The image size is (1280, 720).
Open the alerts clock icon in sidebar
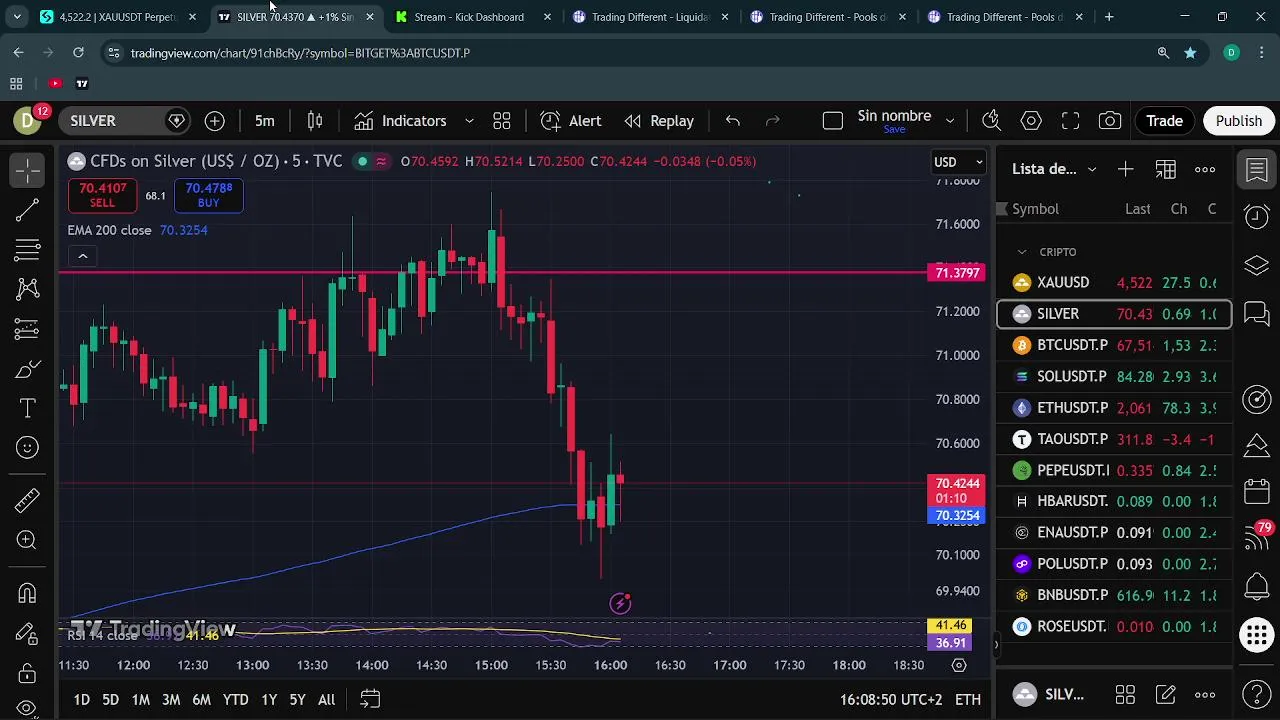pos(1257,216)
